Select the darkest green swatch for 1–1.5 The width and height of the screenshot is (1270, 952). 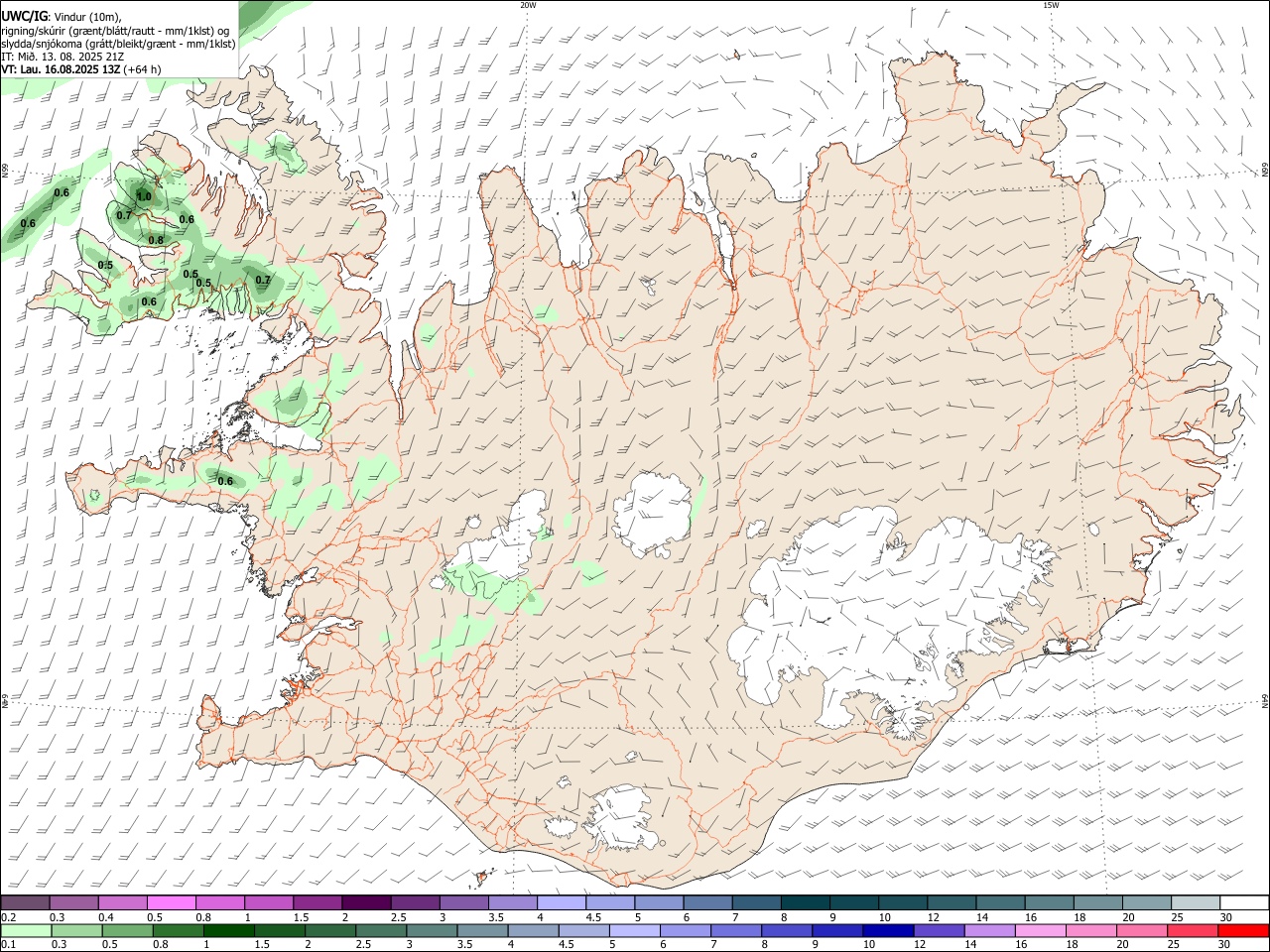pyautogui.click(x=228, y=930)
